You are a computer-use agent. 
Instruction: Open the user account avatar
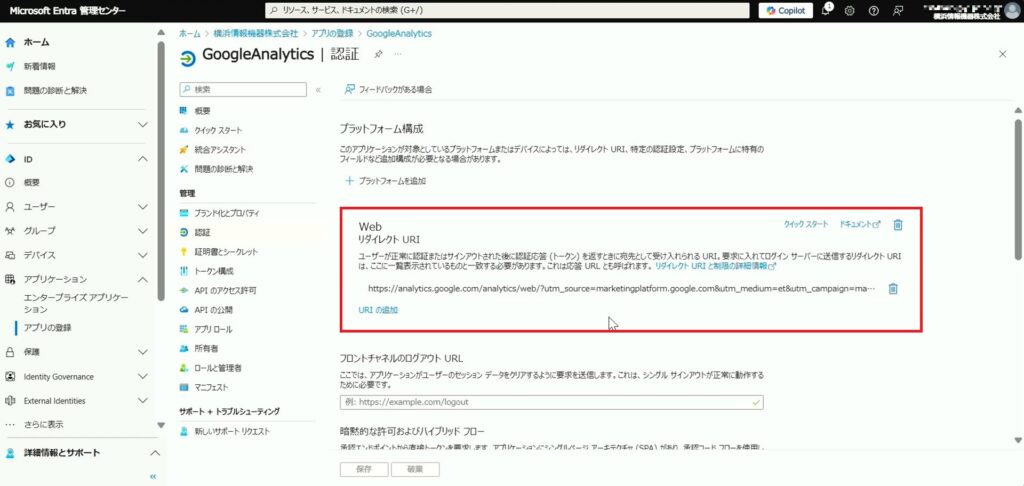coord(1012,10)
